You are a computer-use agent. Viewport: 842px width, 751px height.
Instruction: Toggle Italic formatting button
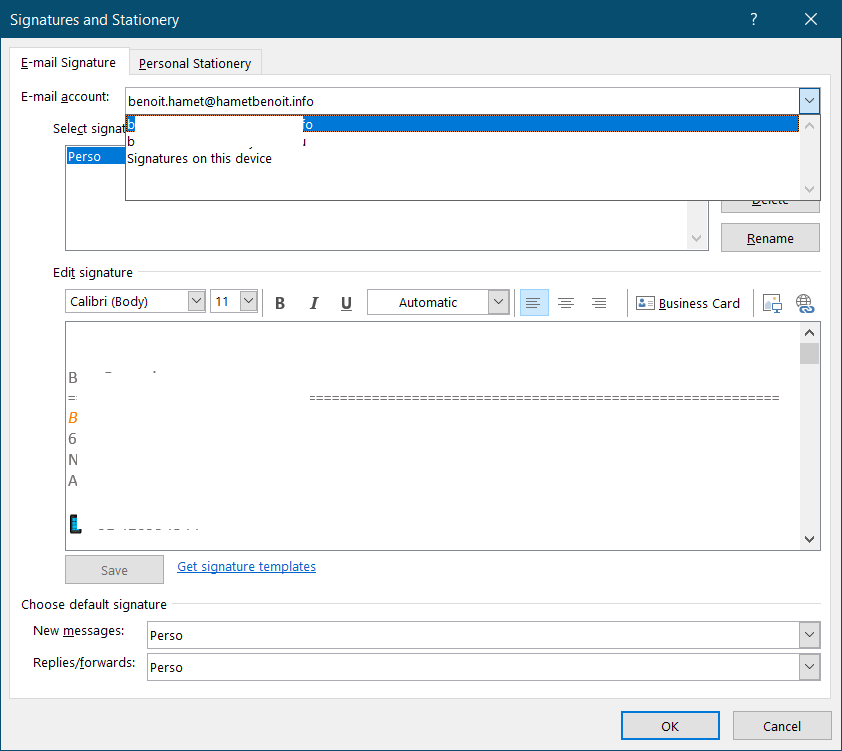pyautogui.click(x=313, y=303)
